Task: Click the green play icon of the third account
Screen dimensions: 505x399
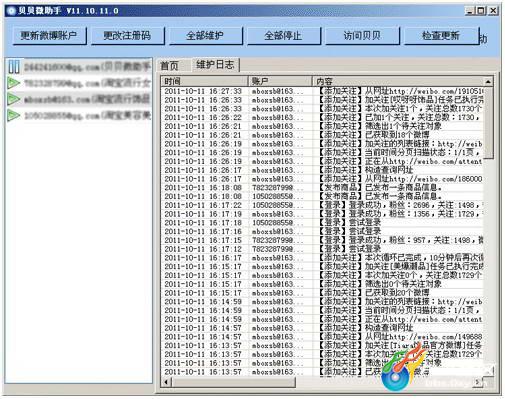Action: (14, 99)
